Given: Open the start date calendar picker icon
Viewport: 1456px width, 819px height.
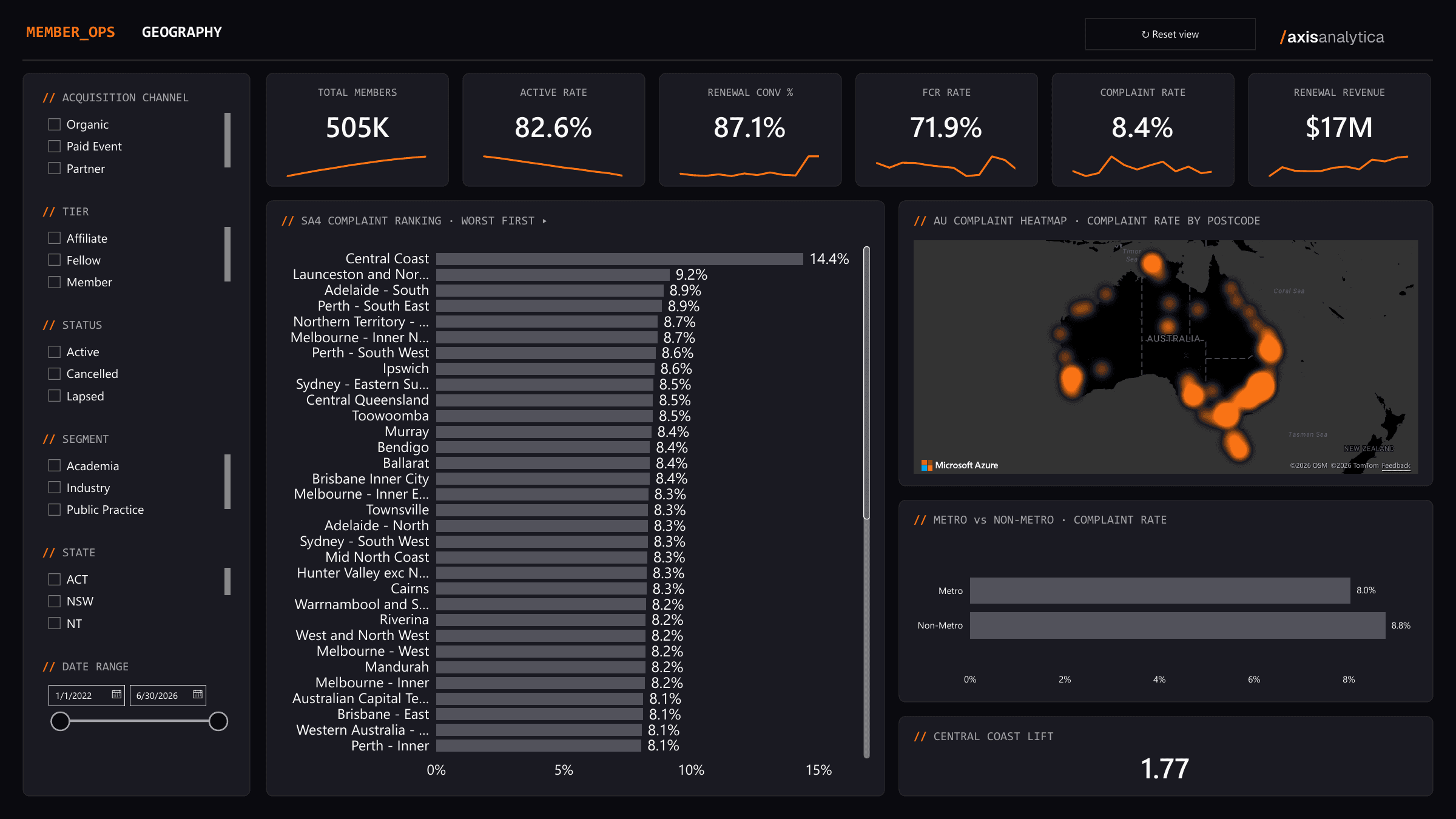Looking at the screenshot, I should [116, 695].
